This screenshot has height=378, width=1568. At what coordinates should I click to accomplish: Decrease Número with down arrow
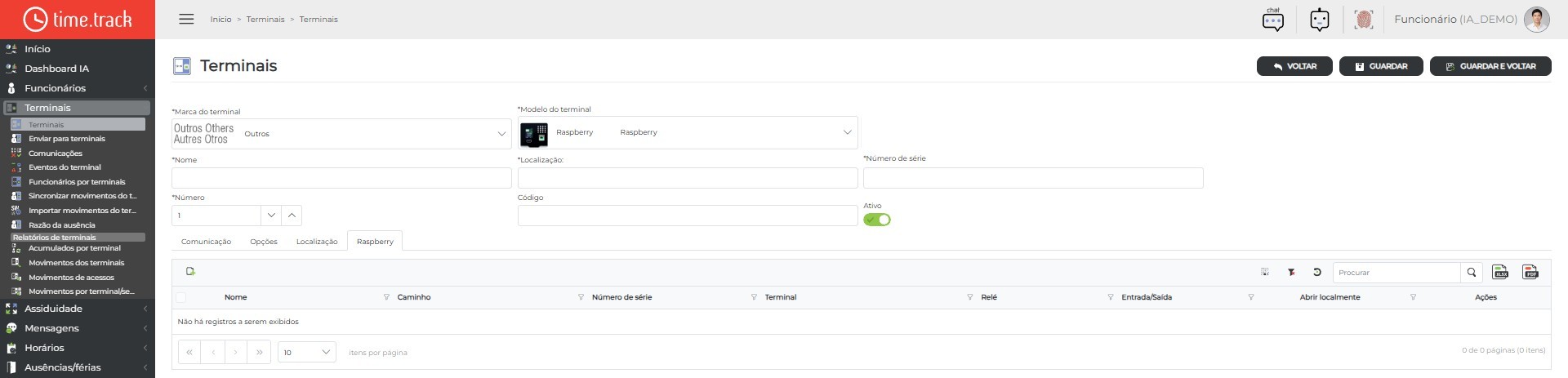point(271,216)
